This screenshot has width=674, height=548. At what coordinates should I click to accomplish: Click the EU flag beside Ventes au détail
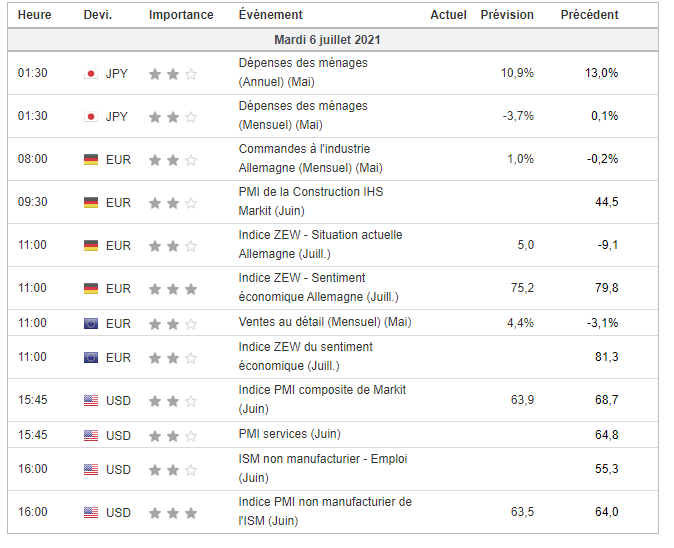point(91,324)
